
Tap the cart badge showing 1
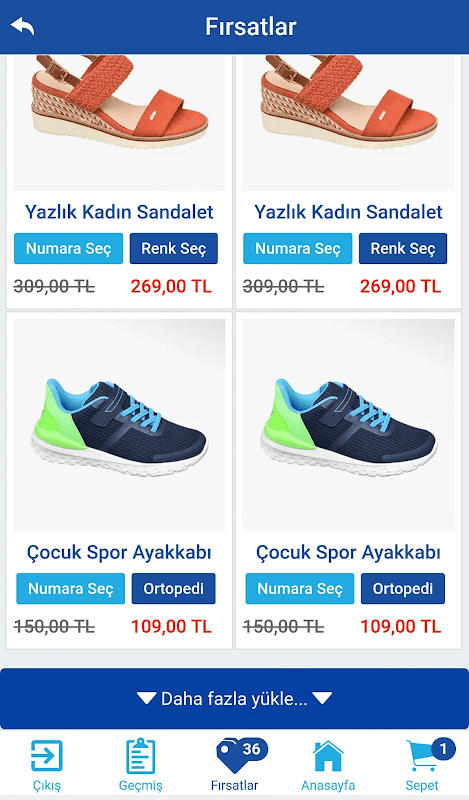point(443,748)
